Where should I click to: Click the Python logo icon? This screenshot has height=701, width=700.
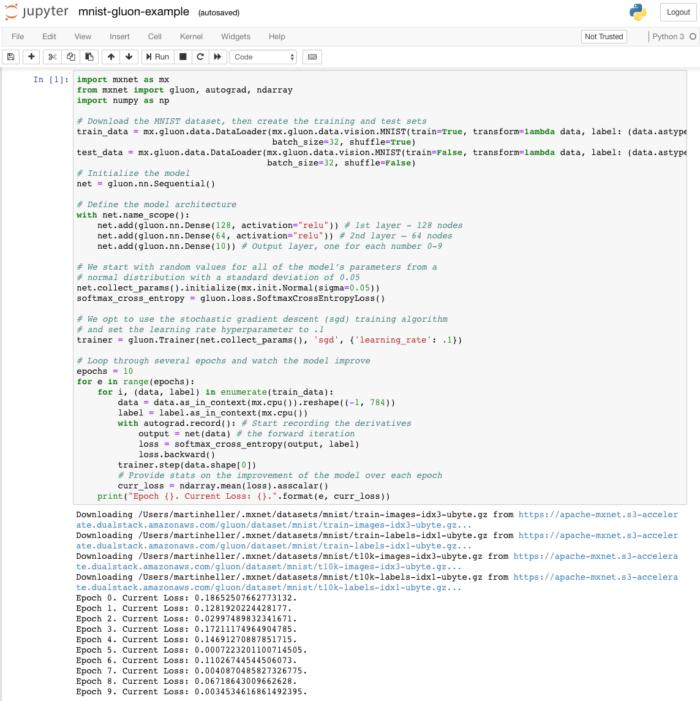638,12
